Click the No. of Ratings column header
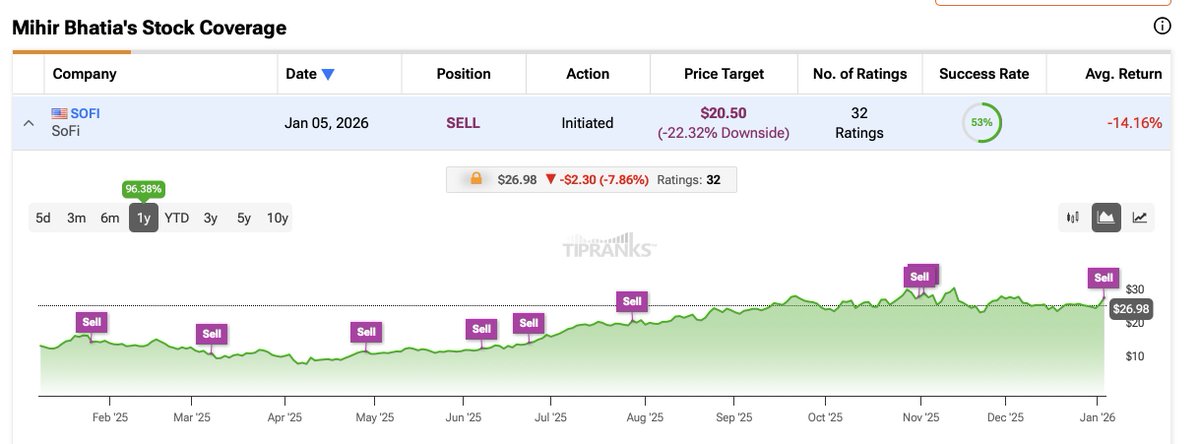The height and width of the screenshot is (444, 1200). click(x=860, y=74)
